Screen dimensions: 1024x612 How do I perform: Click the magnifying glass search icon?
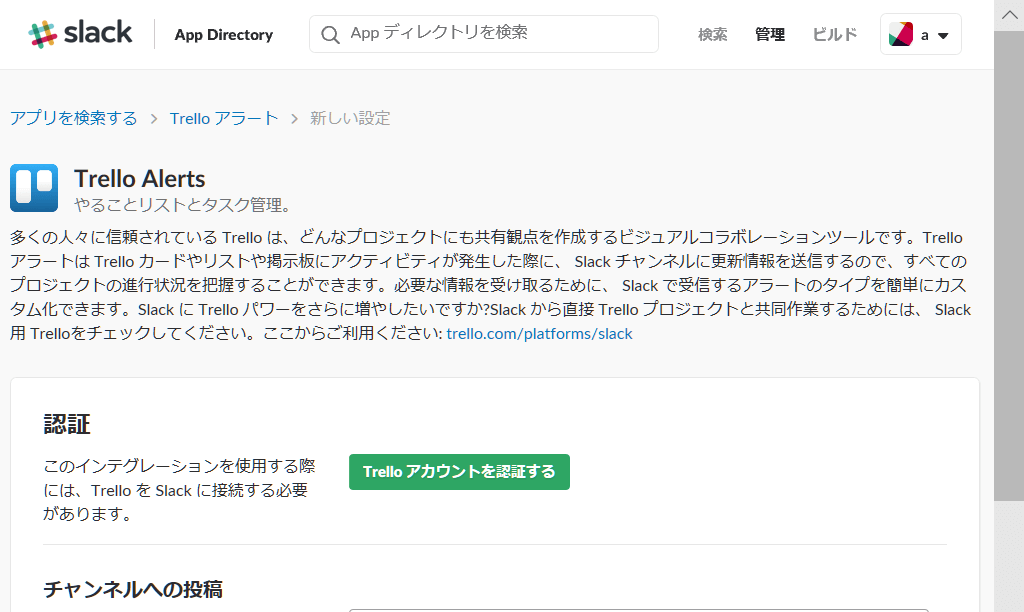click(x=330, y=35)
